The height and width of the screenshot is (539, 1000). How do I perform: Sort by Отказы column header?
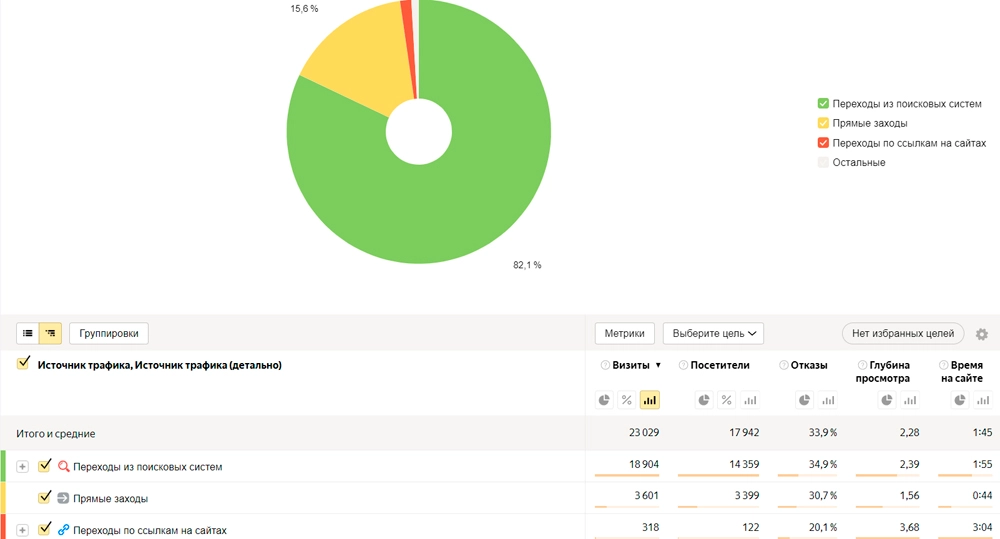[x=809, y=365]
